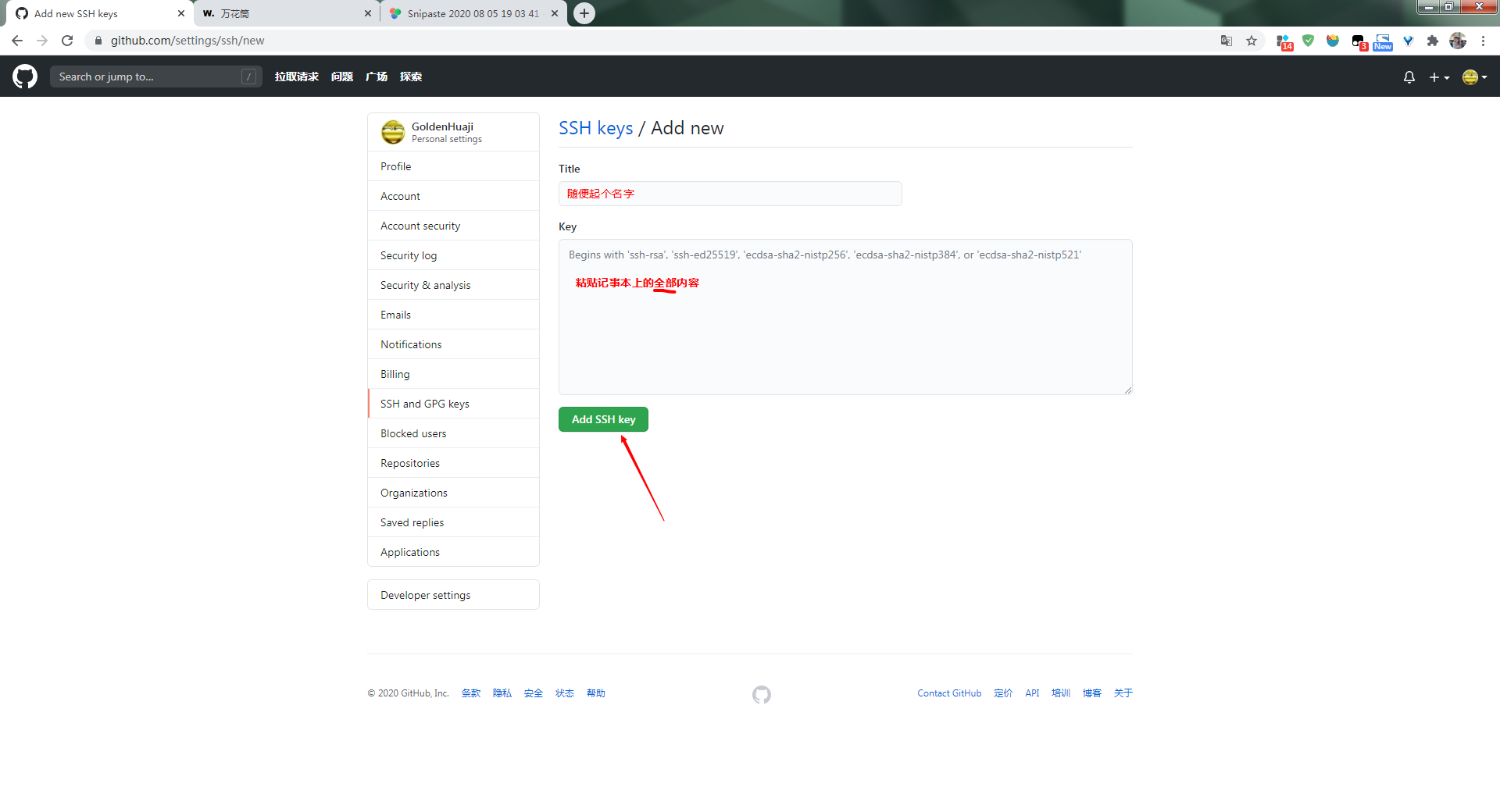Click the 'SSH keys' breadcrumb link
Viewport: 1500px width, 812px height.
pyautogui.click(x=595, y=128)
